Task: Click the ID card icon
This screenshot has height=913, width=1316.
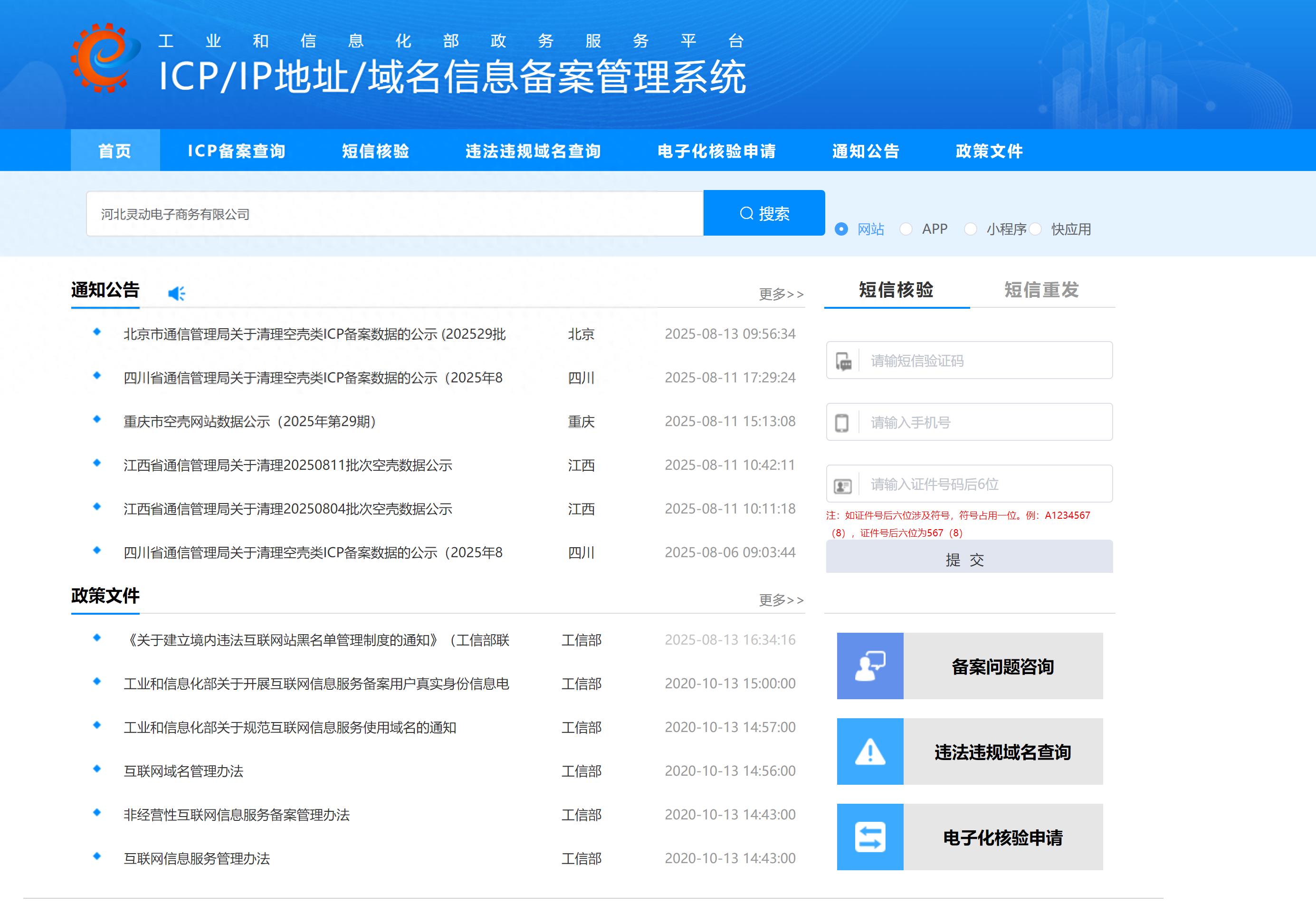Action: (x=843, y=485)
